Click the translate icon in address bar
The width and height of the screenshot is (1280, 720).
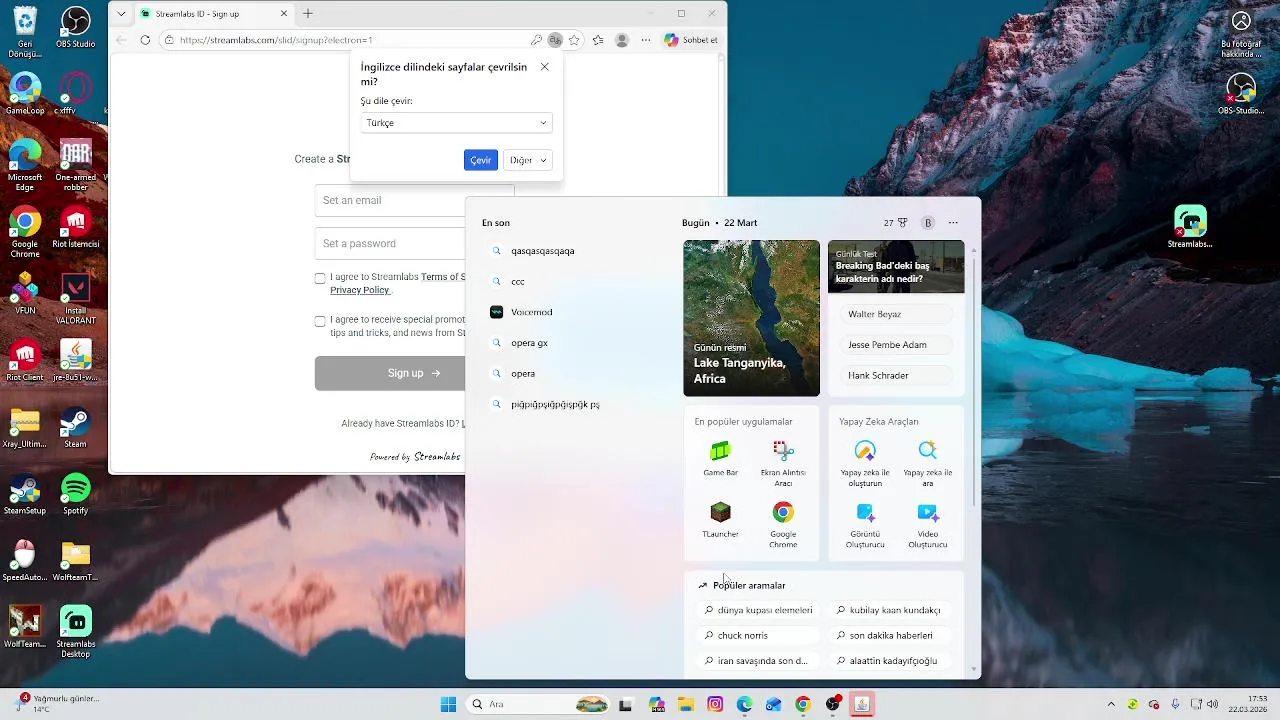pyautogui.click(x=555, y=40)
